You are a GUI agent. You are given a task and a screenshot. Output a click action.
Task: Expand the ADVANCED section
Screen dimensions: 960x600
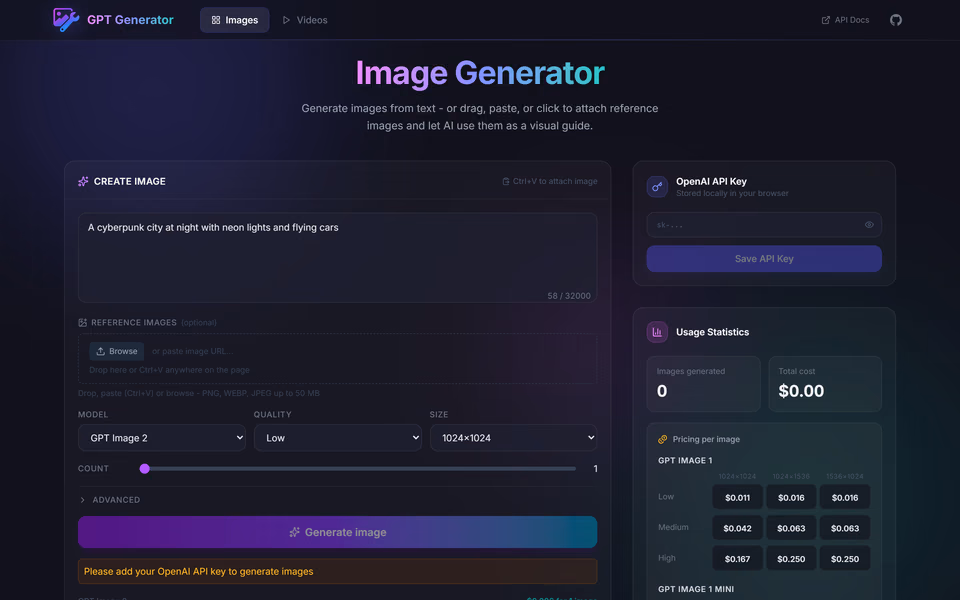(x=110, y=500)
